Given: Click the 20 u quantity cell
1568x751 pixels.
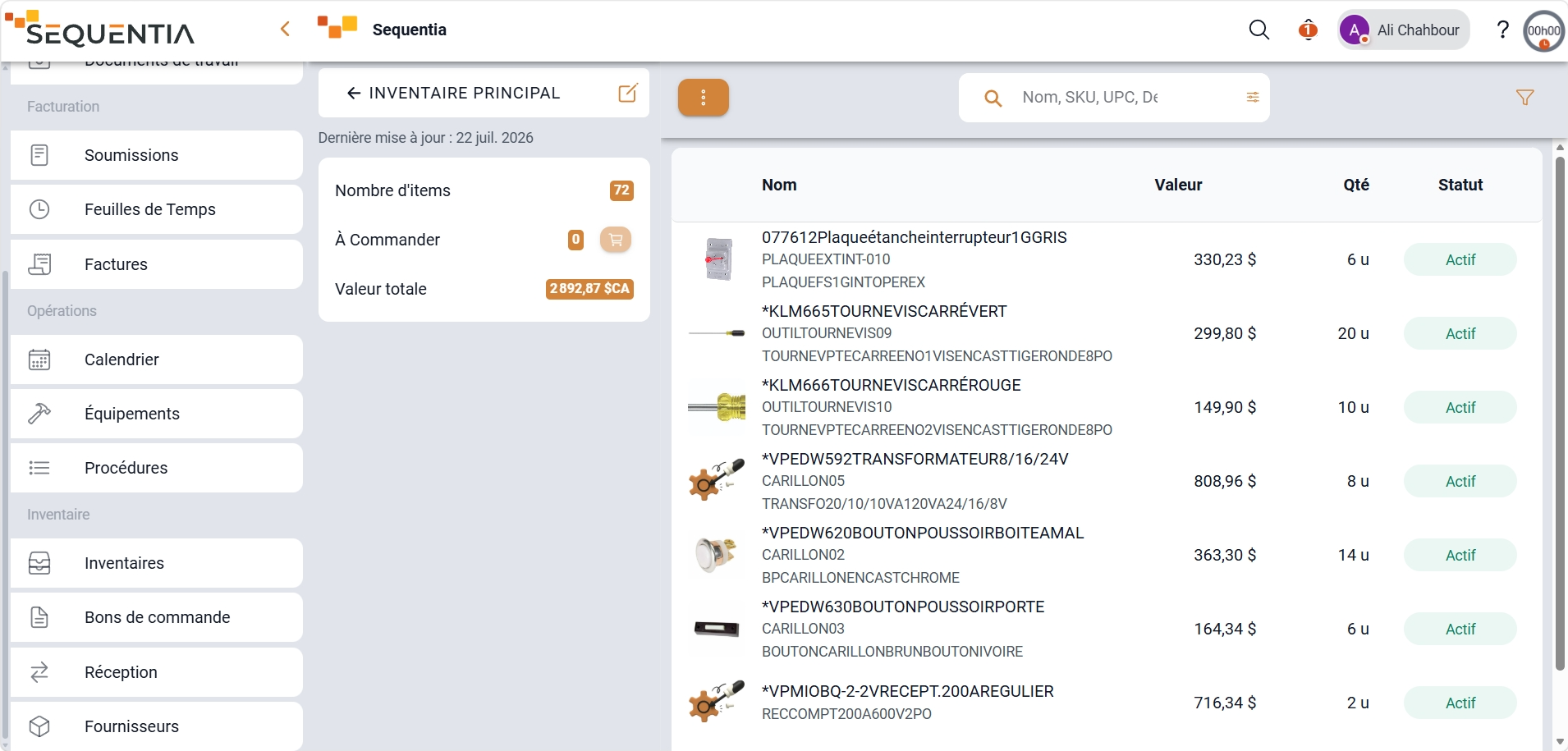Looking at the screenshot, I should coord(1353,334).
